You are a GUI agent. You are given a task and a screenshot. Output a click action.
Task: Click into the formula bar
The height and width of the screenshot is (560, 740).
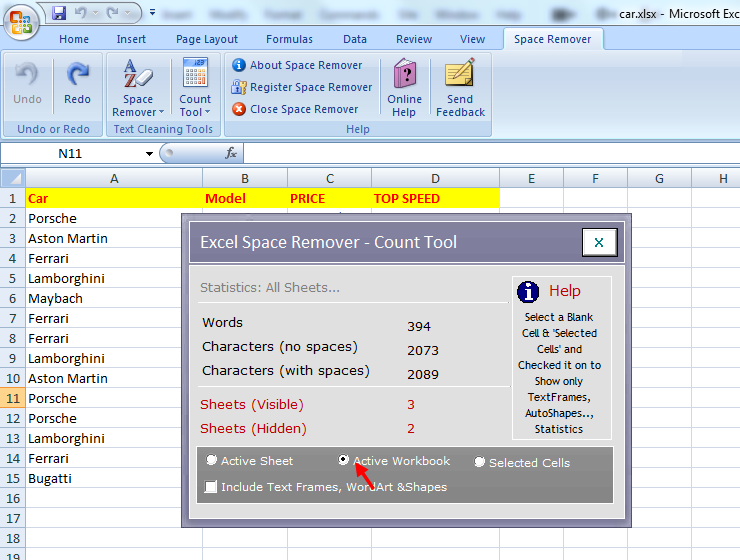[x=491, y=154]
